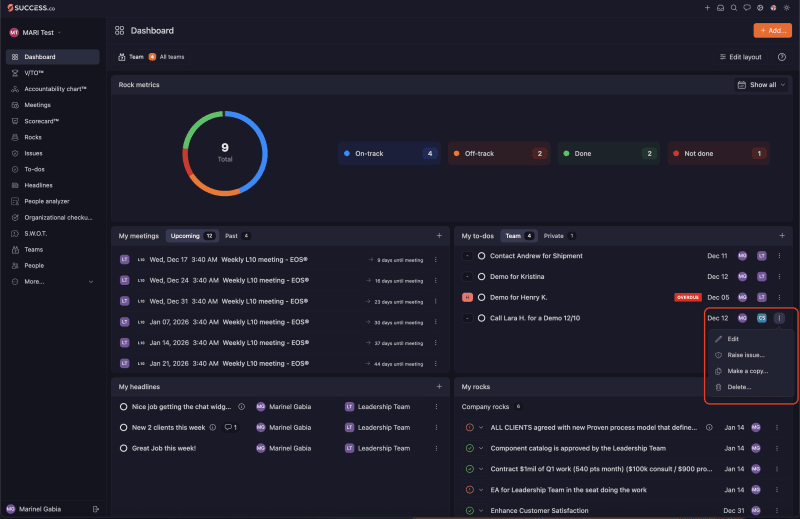Mark Demo for Kristina to-do as done

click(481, 277)
